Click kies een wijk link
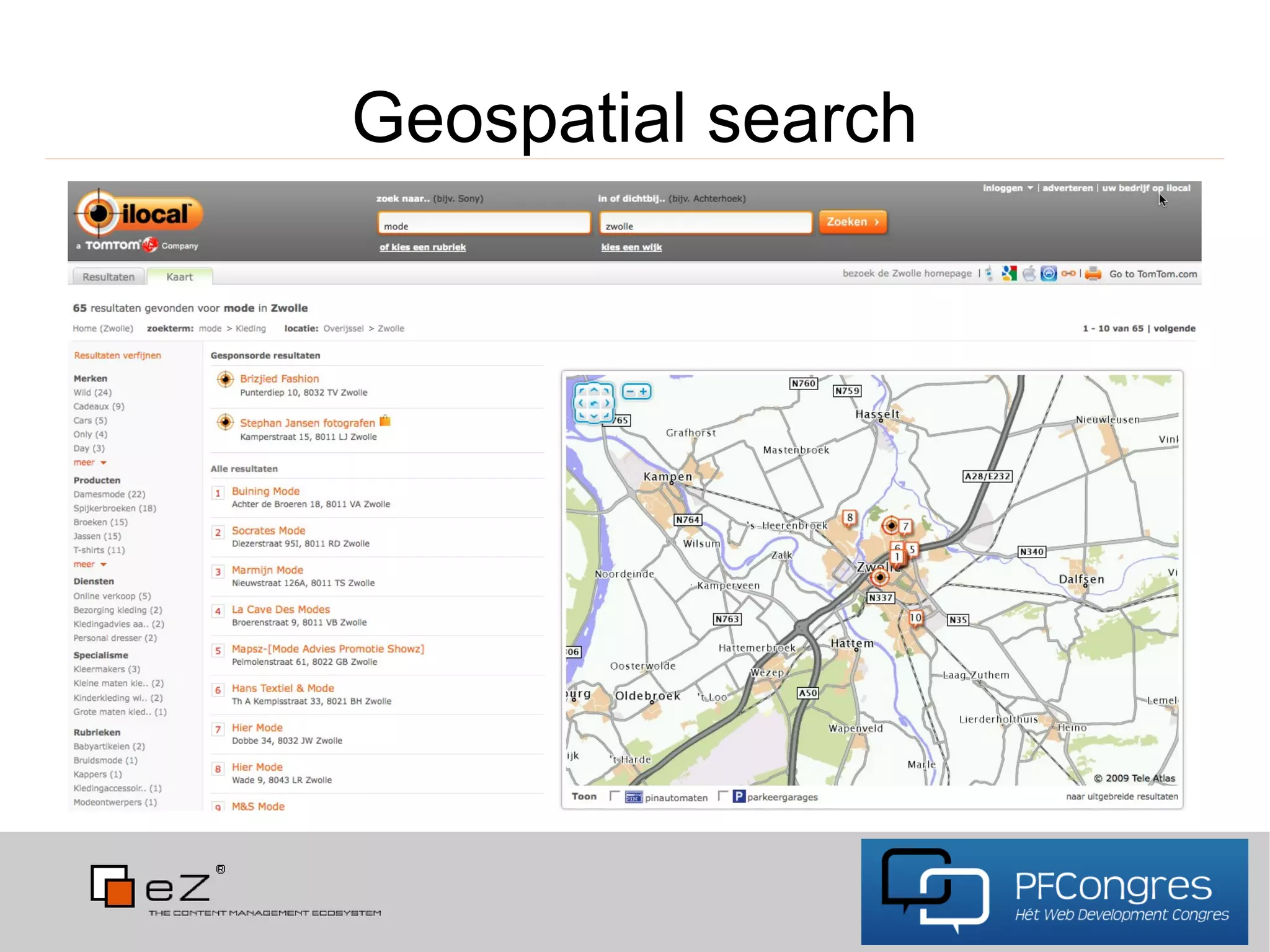Screen dimensions: 1270x952 coord(631,247)
